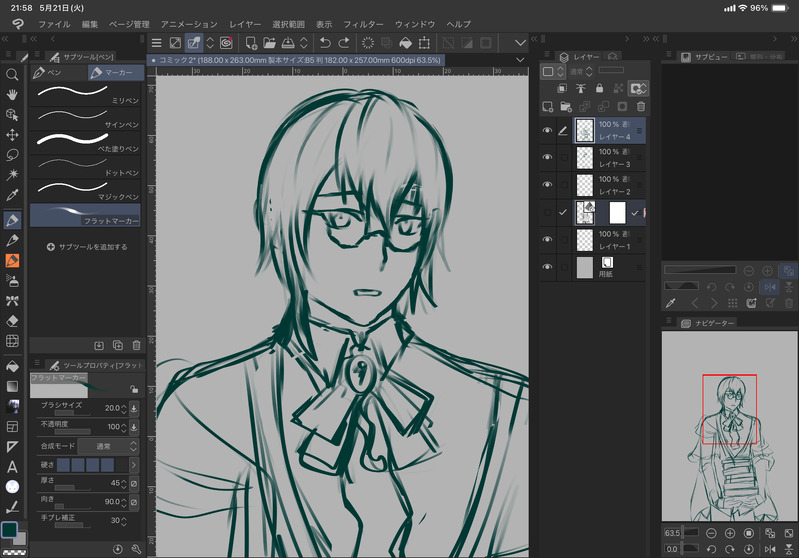Expand the command bar overflow chevron
The height and width of the screenshot is (558, 799).
coord(520,43)
